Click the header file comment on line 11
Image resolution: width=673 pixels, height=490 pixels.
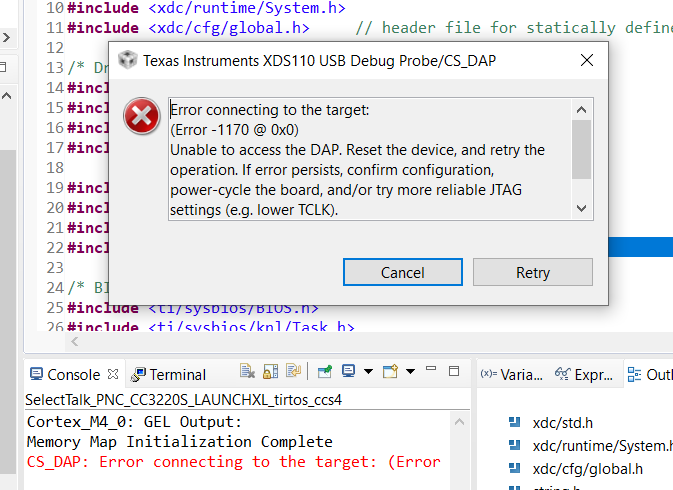[514, 28]
